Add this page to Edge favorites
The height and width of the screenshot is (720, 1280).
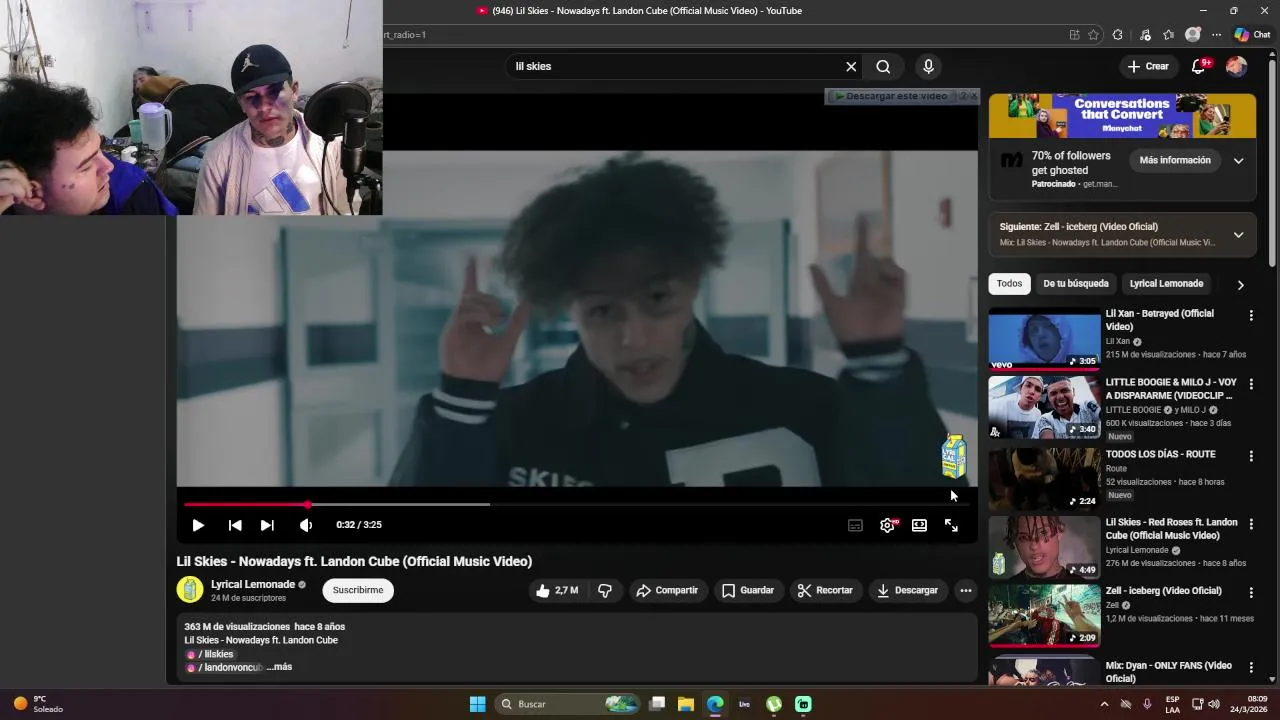coord(1093,34)
